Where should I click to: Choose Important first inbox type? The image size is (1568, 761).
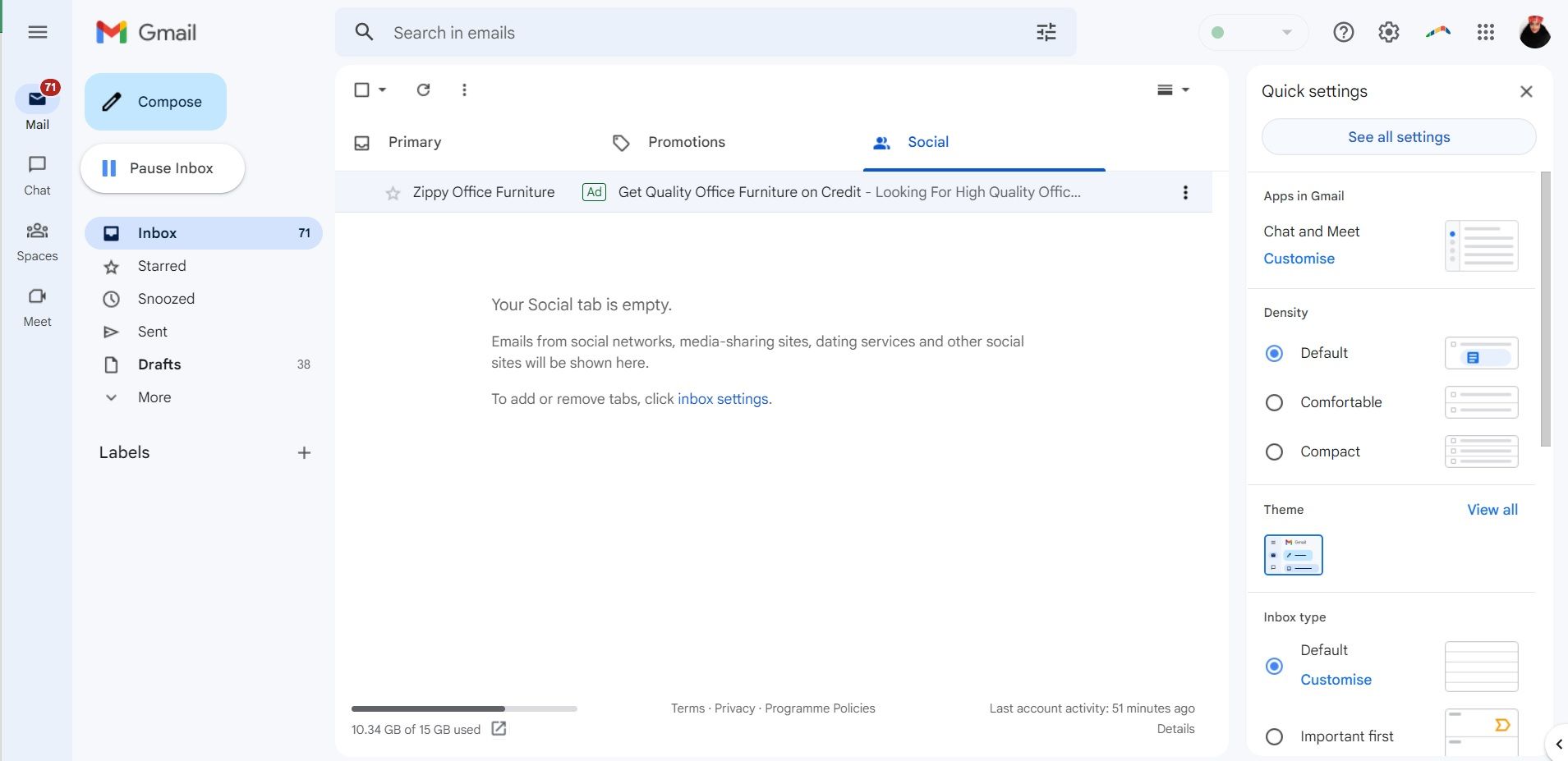click(1275, 736)
